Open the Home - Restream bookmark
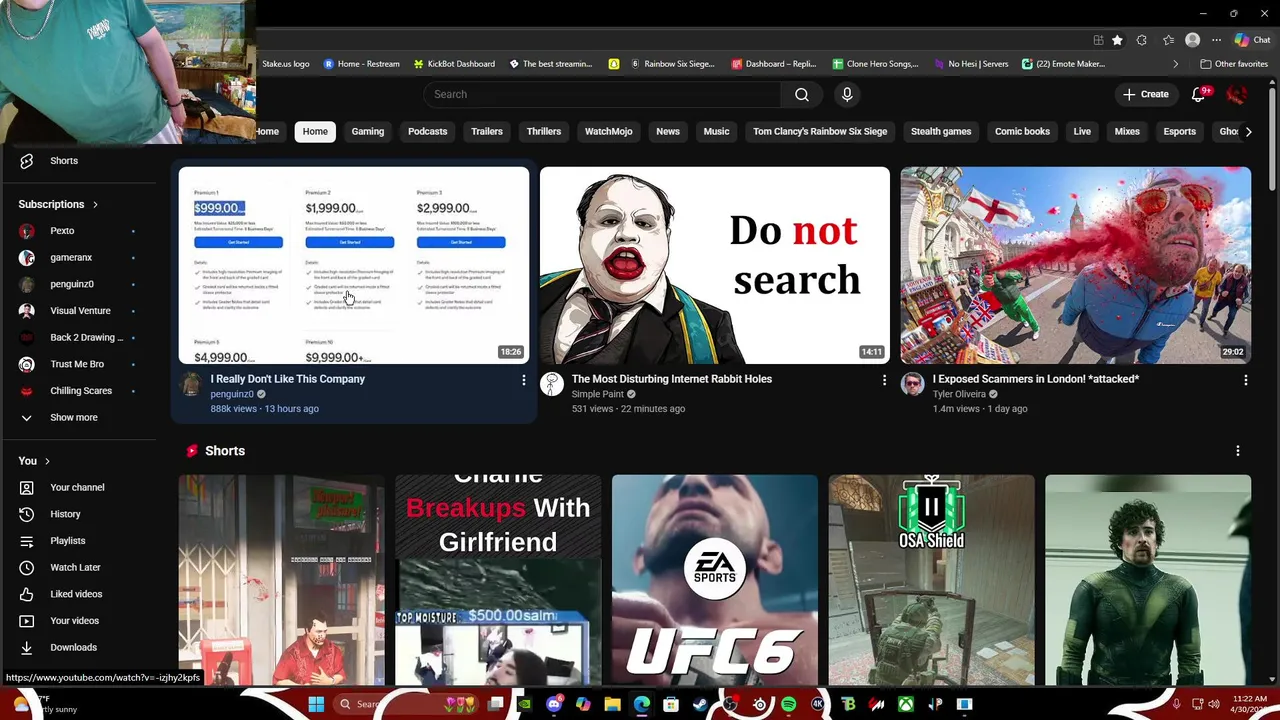The height and width of the screenshot is (720, 1280). click(361, 64)
